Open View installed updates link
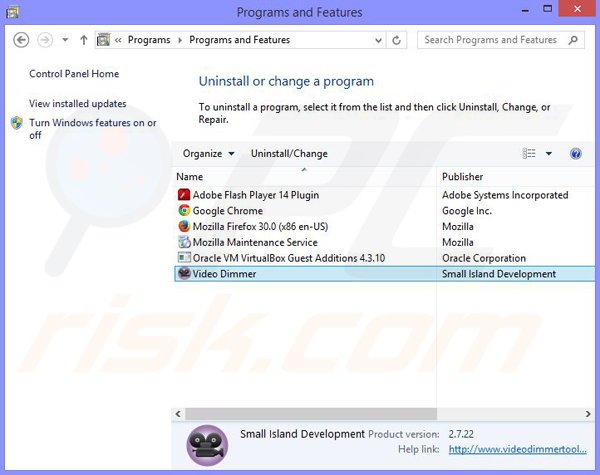 coord(78,104)
